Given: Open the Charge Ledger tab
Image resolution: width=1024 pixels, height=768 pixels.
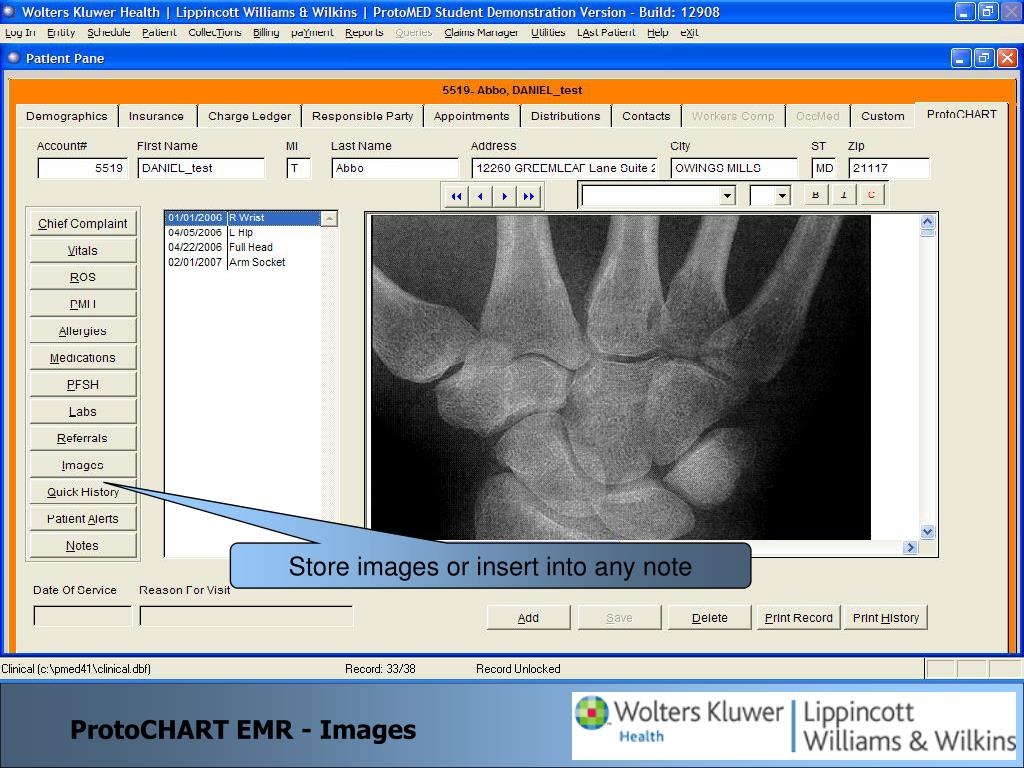Looking at the screenshot, I should (249, 116).
